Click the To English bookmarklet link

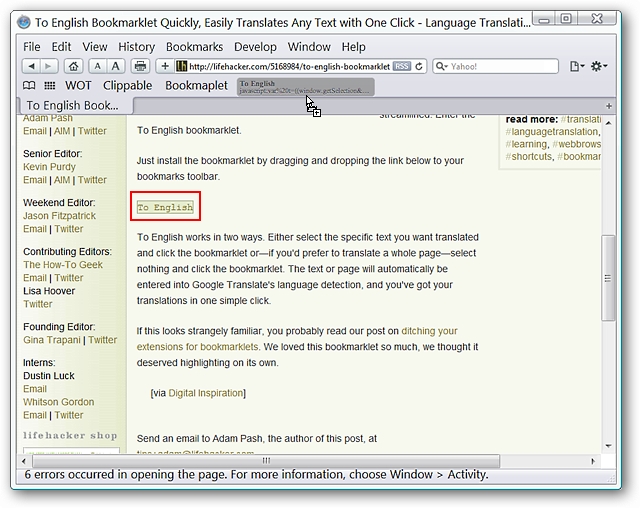[x=165, y=207]
